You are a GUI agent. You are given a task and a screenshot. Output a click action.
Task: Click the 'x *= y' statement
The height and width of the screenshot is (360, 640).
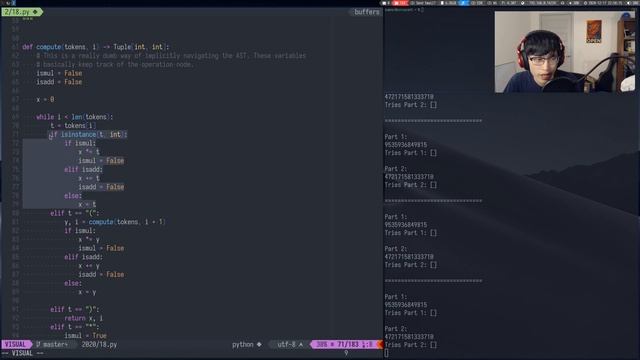(x=89, y=239)
